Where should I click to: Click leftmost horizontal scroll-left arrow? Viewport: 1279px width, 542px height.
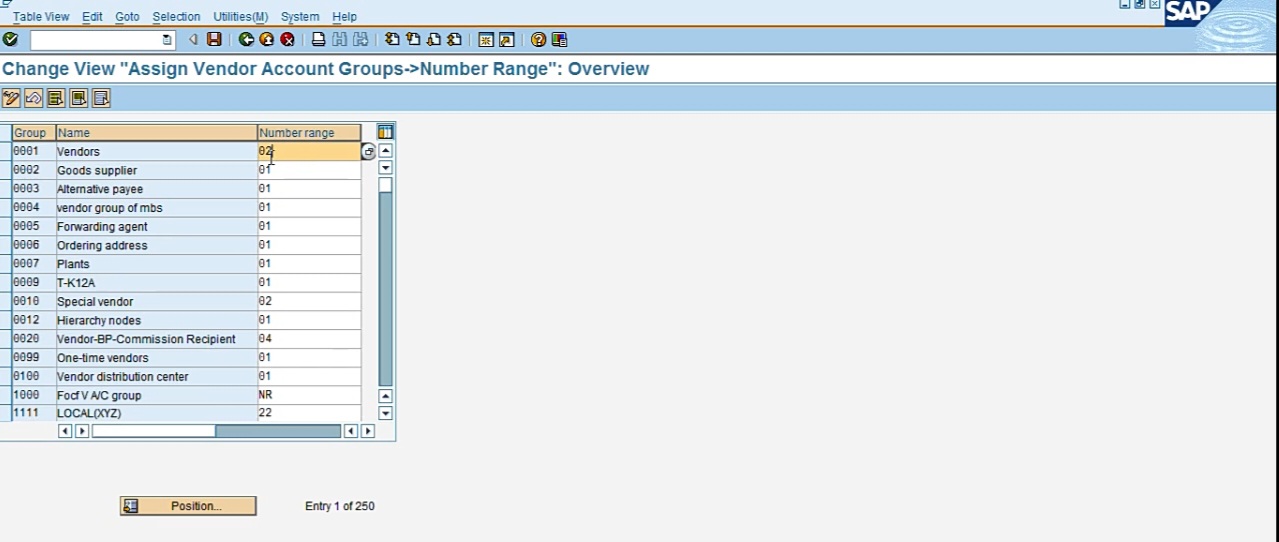(65, 431)
